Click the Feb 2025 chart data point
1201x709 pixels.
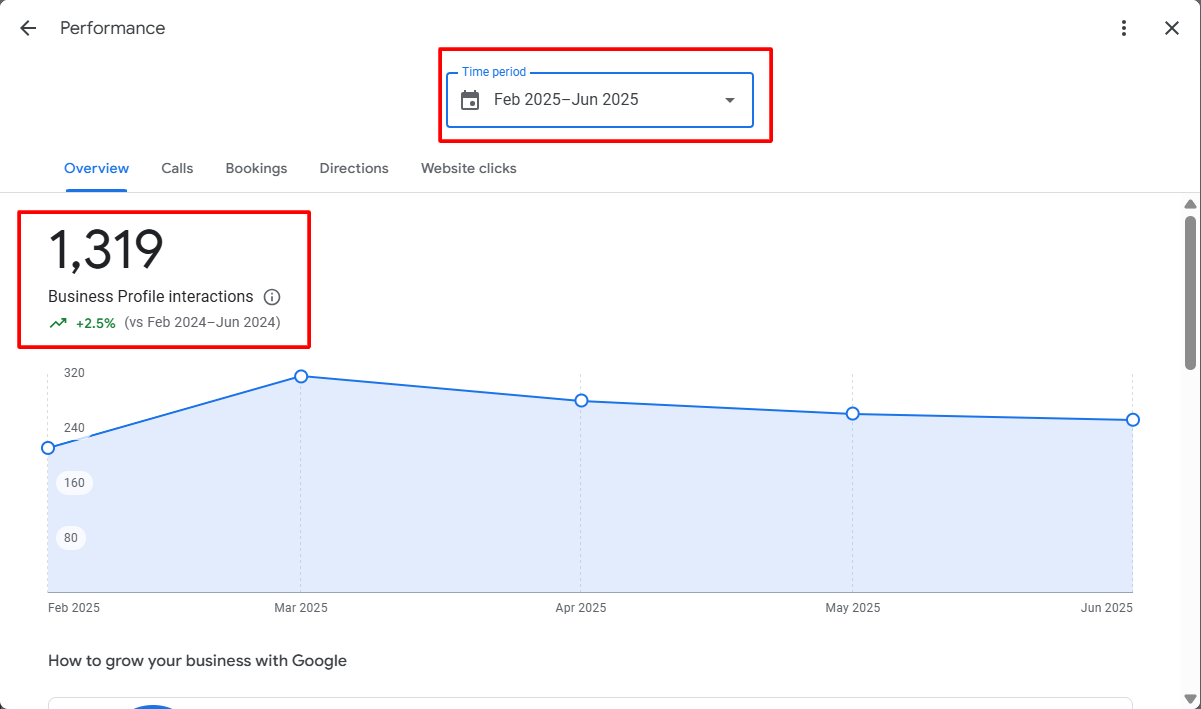pyautogui.click(x=48, y=448)
